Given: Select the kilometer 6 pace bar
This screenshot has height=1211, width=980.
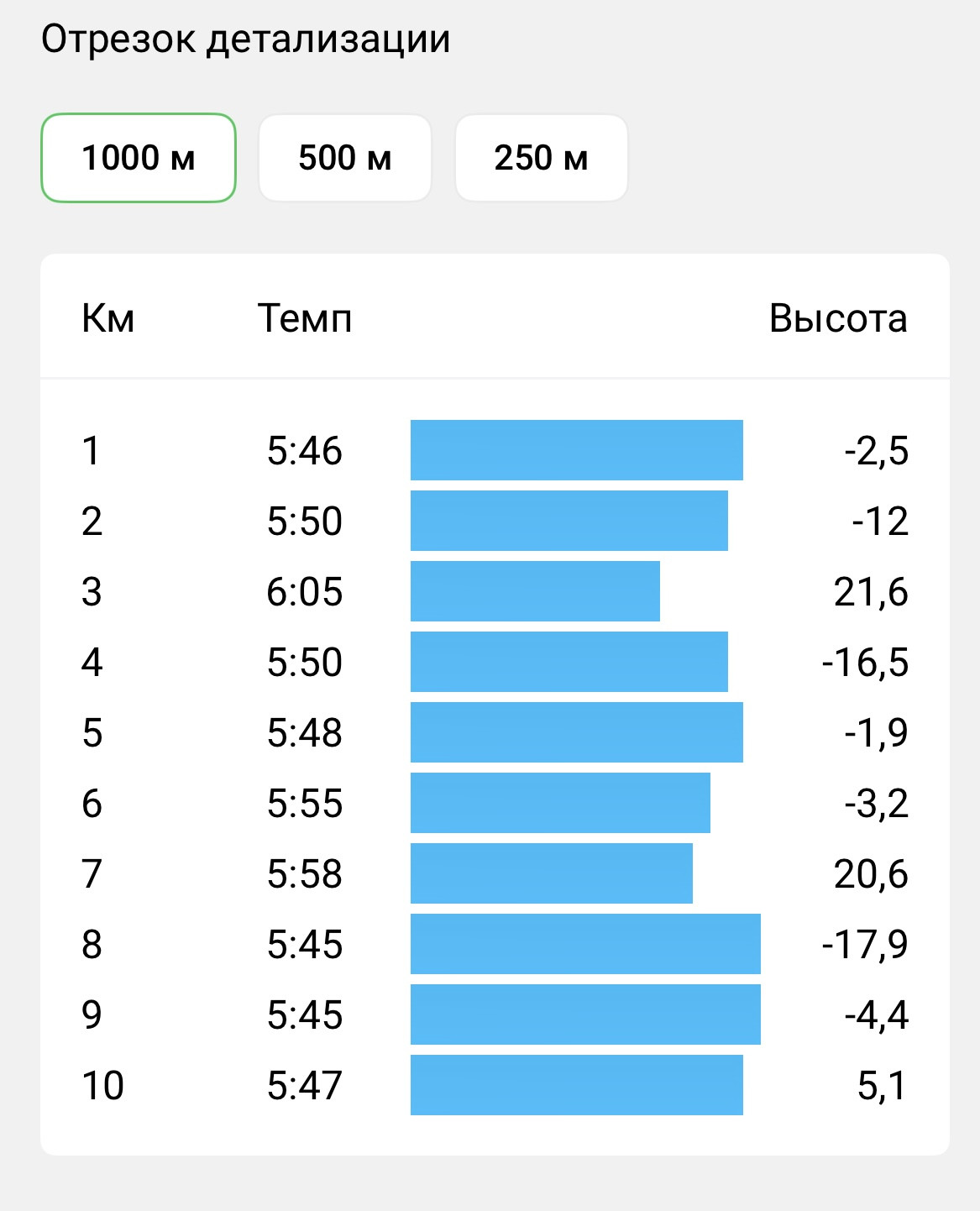Looking at the screenshot, I should click(560, 803).
